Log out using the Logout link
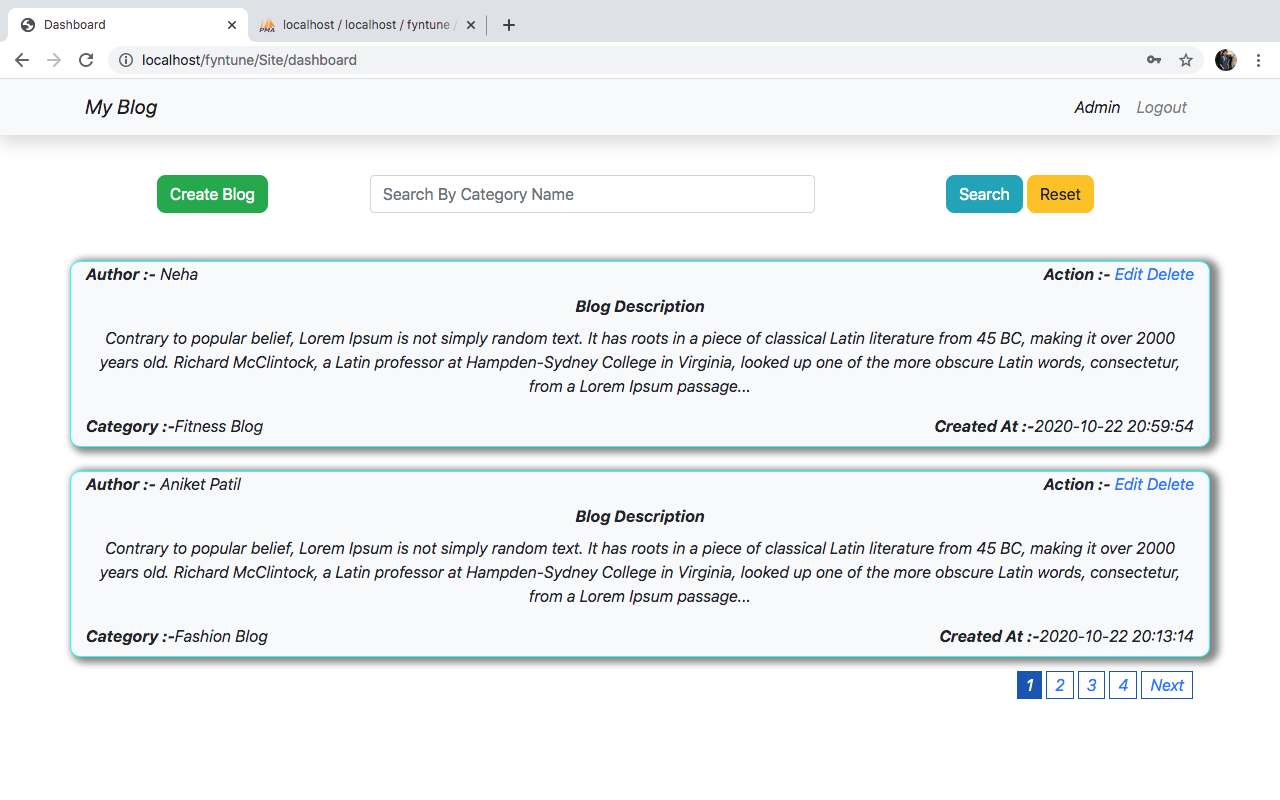This screenshot has height=800, width=1280. click(1161, 107)
